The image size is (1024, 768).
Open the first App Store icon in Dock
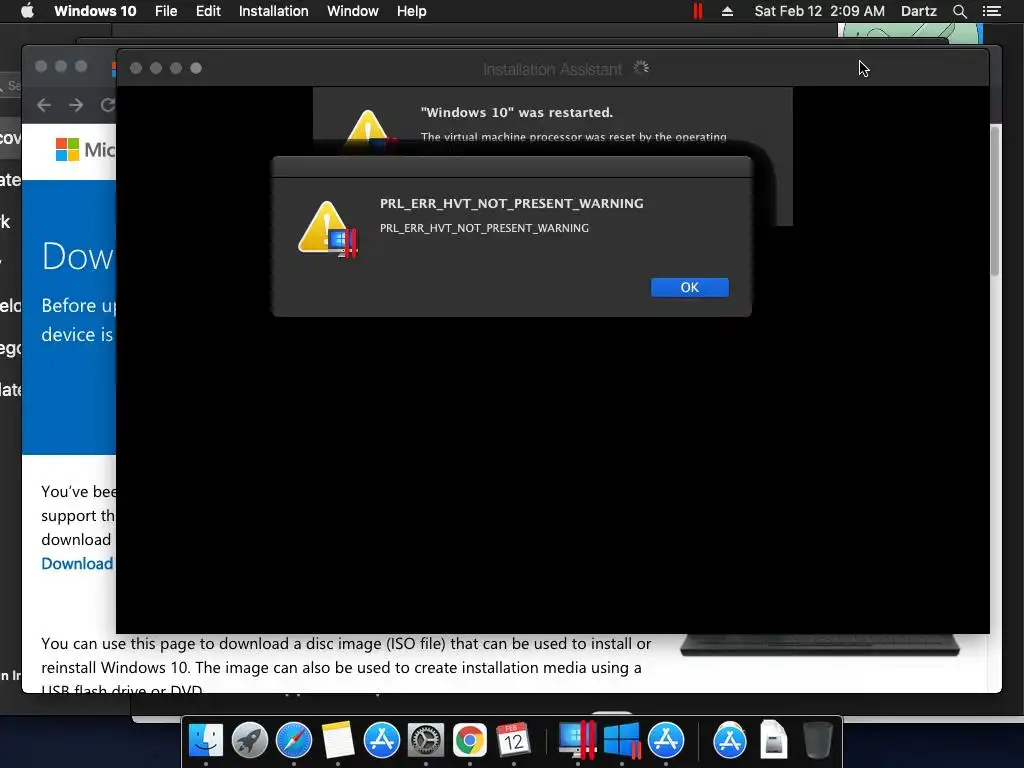381,741
